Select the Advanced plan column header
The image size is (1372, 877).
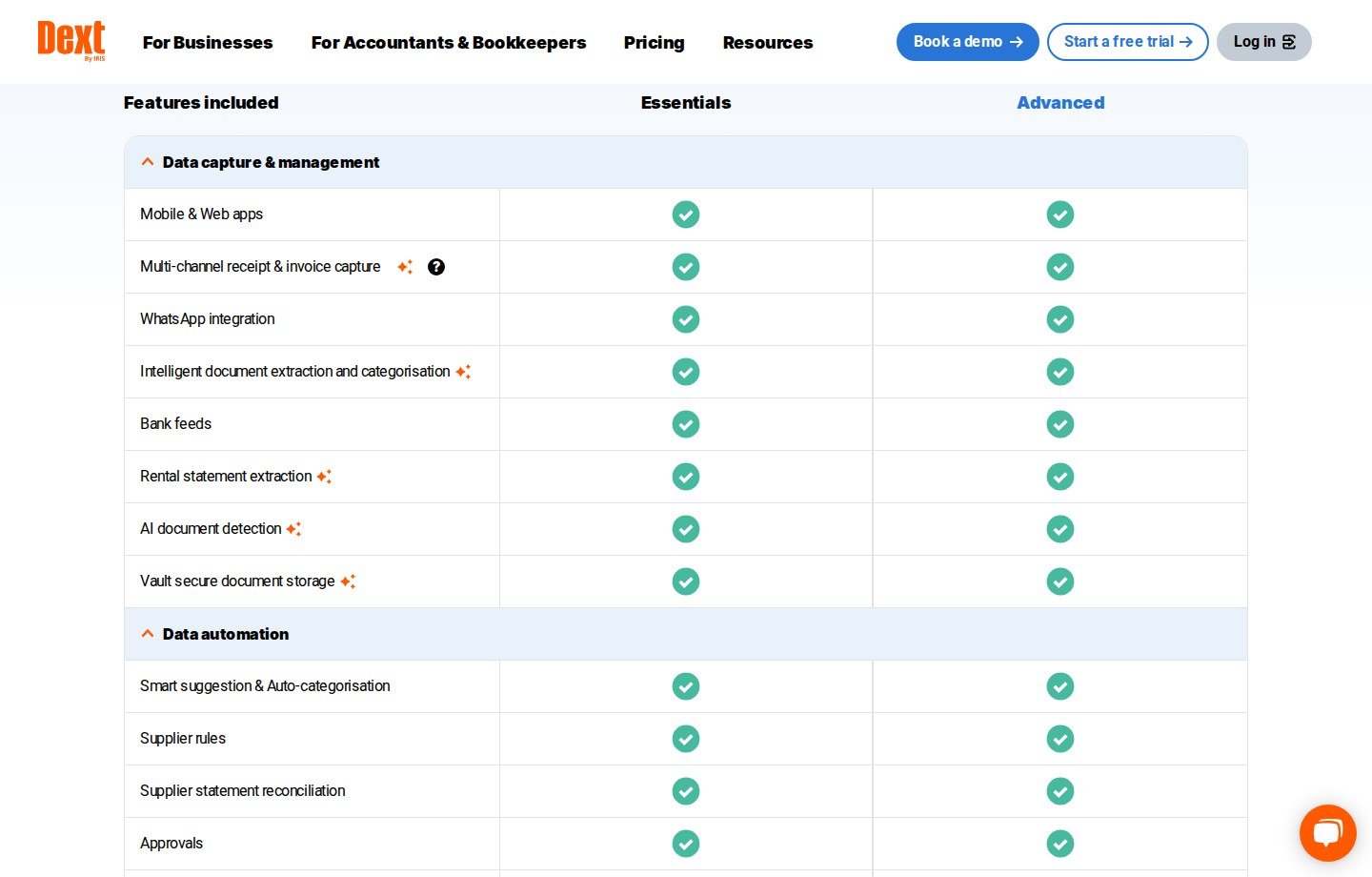click(x=1060, y=103)
